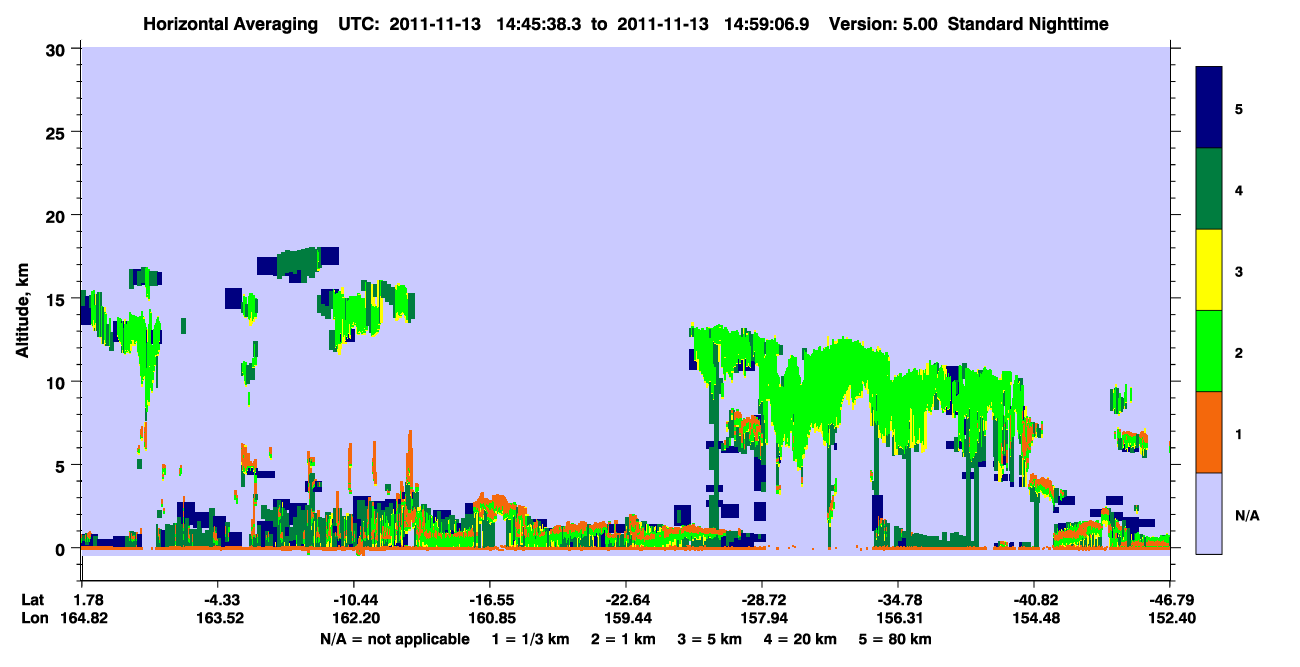
Task: Click the longitude value '156.31'
Action: (x=899, y=618)
